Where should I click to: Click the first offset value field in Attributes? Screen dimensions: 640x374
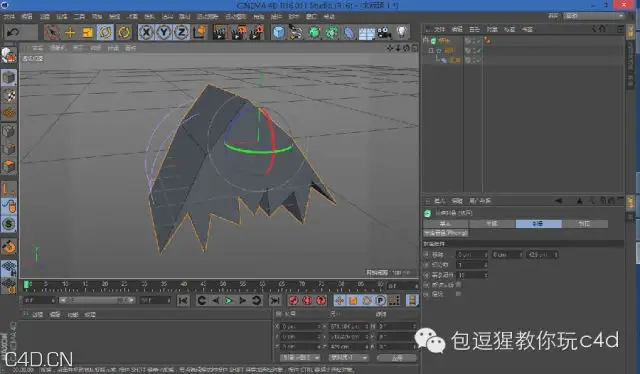click(x=471, y=255)
